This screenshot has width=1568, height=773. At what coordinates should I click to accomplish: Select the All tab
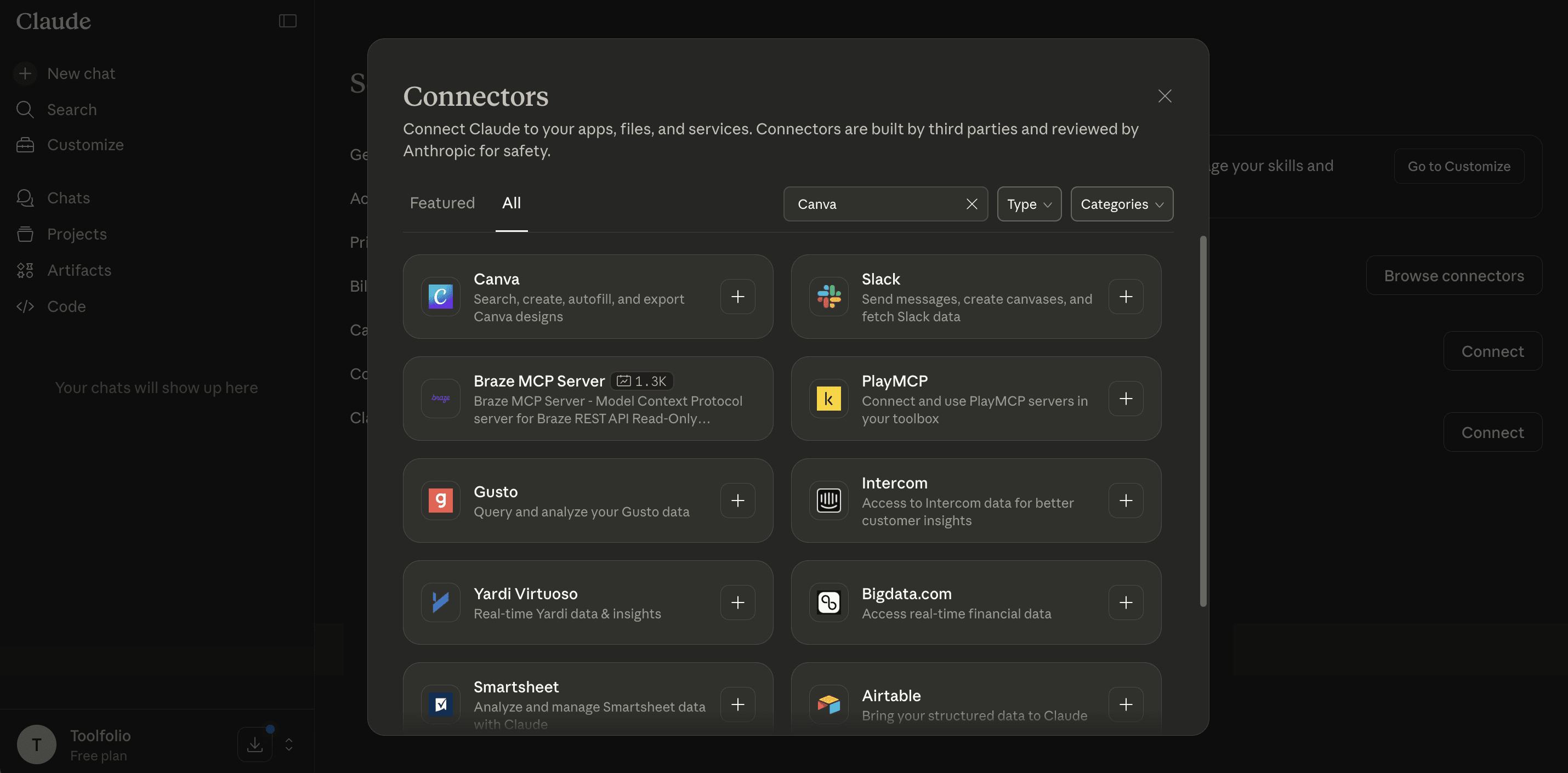(510, 203)
